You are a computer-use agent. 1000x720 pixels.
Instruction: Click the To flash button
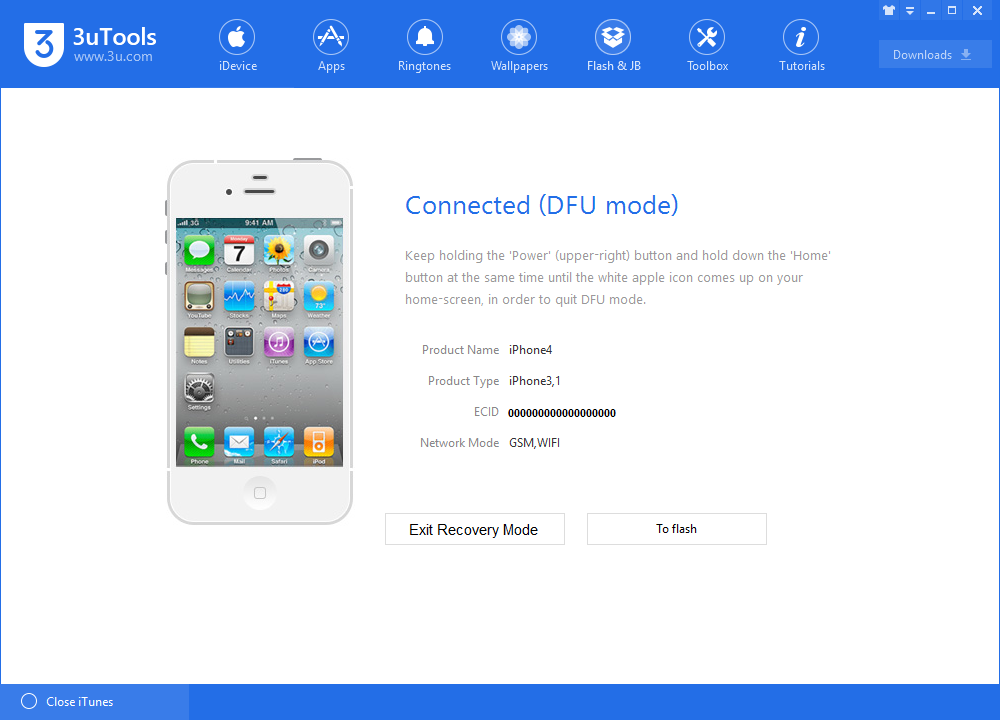(x=677, y=529)
